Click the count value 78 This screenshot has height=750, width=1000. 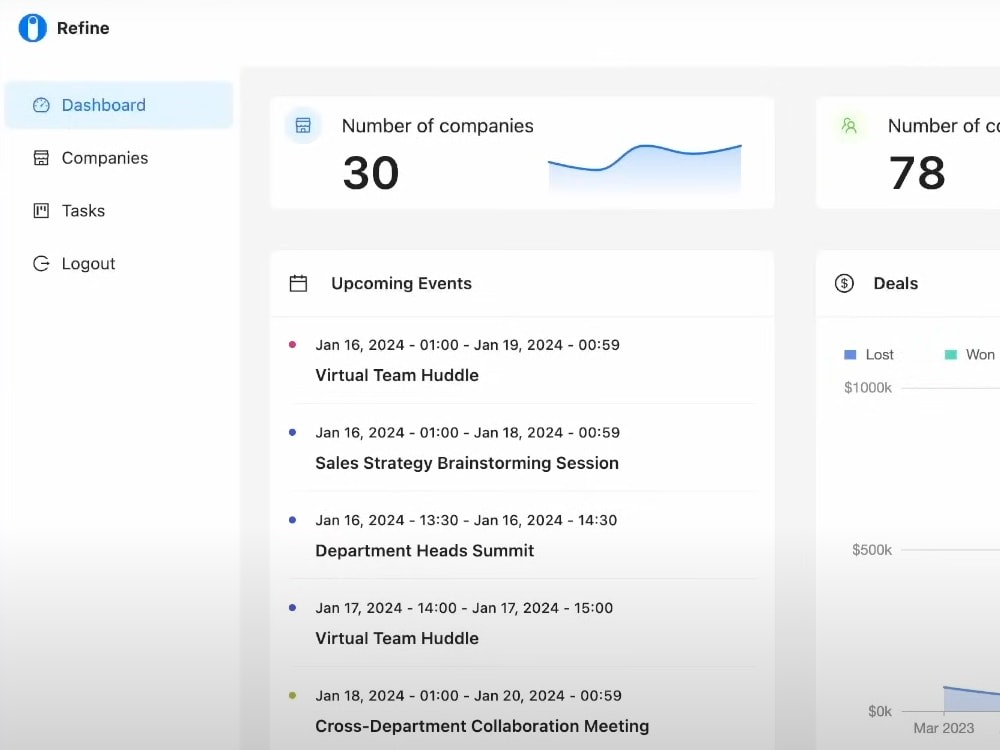coord(917,173)
